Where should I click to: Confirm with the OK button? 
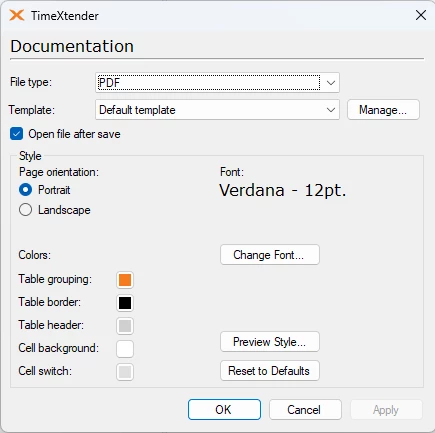224,410
